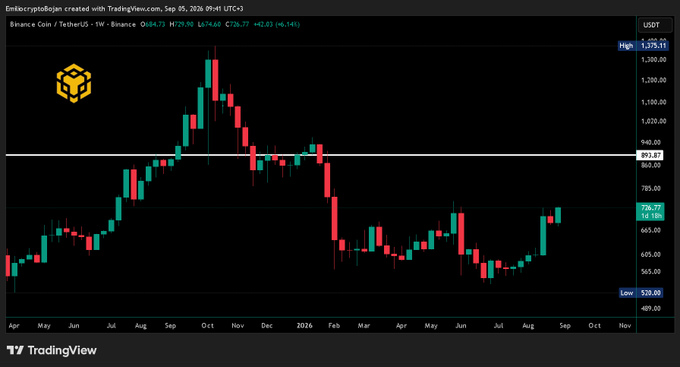
Task: Click the 1,100.00 price axis label
Action: click(x=653, y=102)
